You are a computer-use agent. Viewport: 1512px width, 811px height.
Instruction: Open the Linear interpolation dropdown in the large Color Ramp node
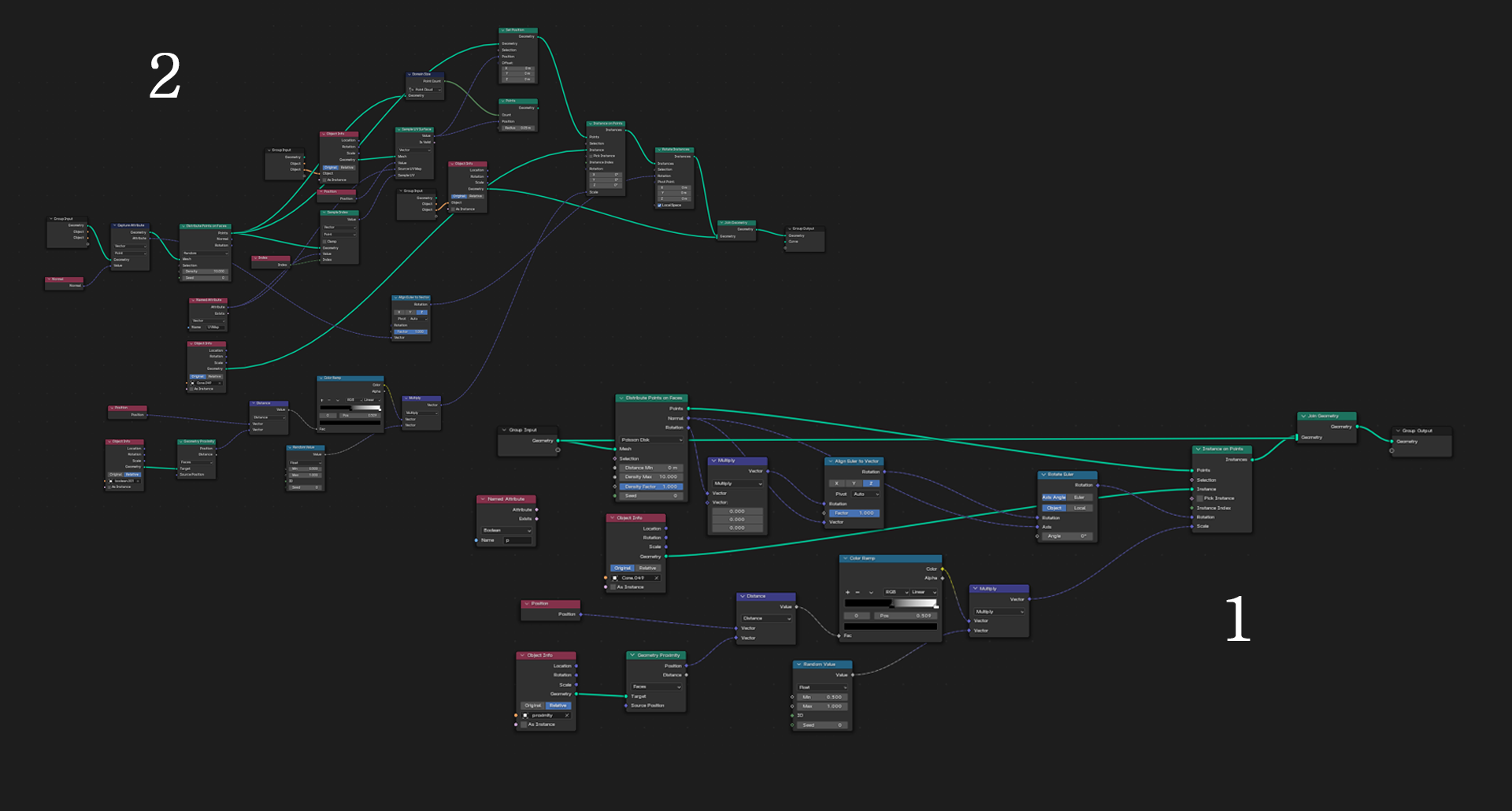[924, 592]
